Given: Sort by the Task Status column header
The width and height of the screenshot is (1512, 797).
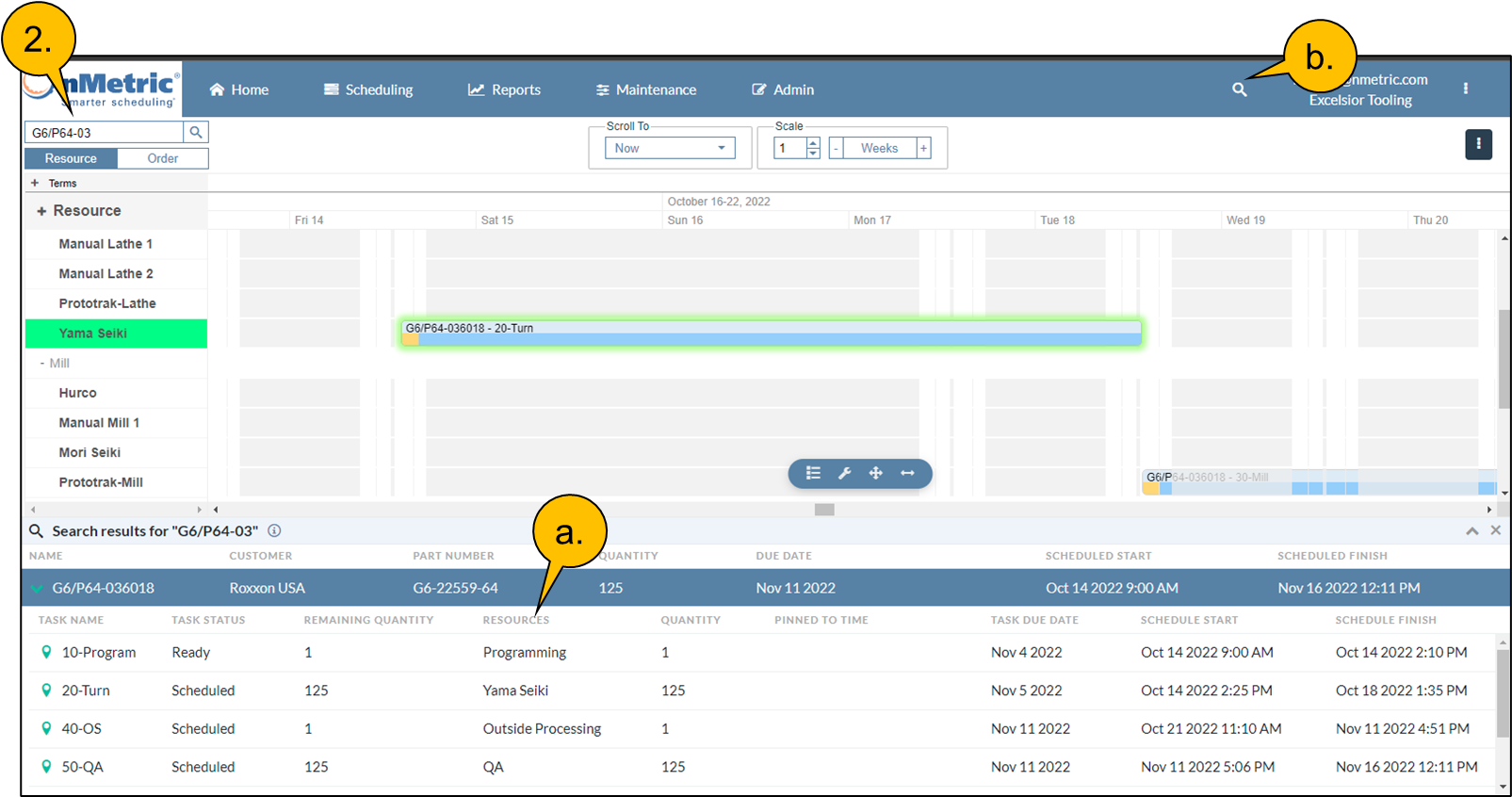Looking at the screenshot, I should [208, 620].
